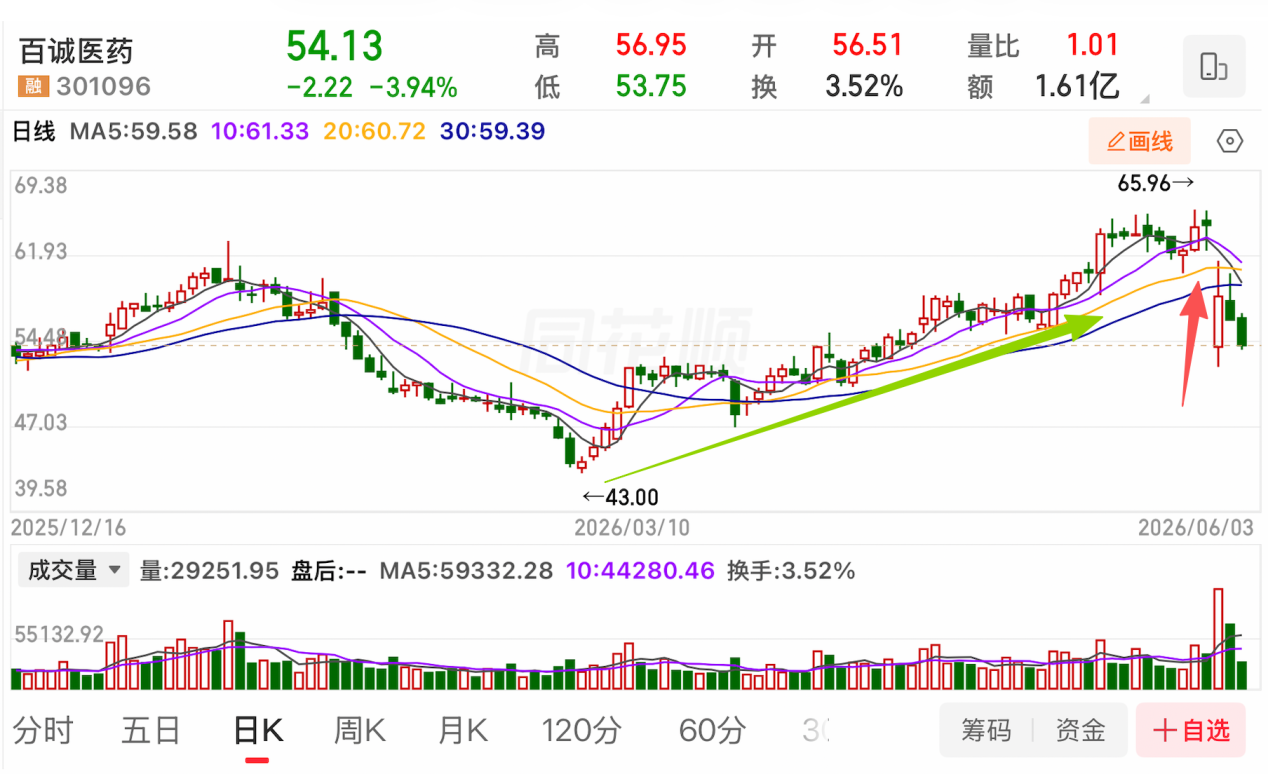Add stock with 十自选 button
Image resolution: width=1268 pixels, height=774 pixels.
tap(1191, 730)
